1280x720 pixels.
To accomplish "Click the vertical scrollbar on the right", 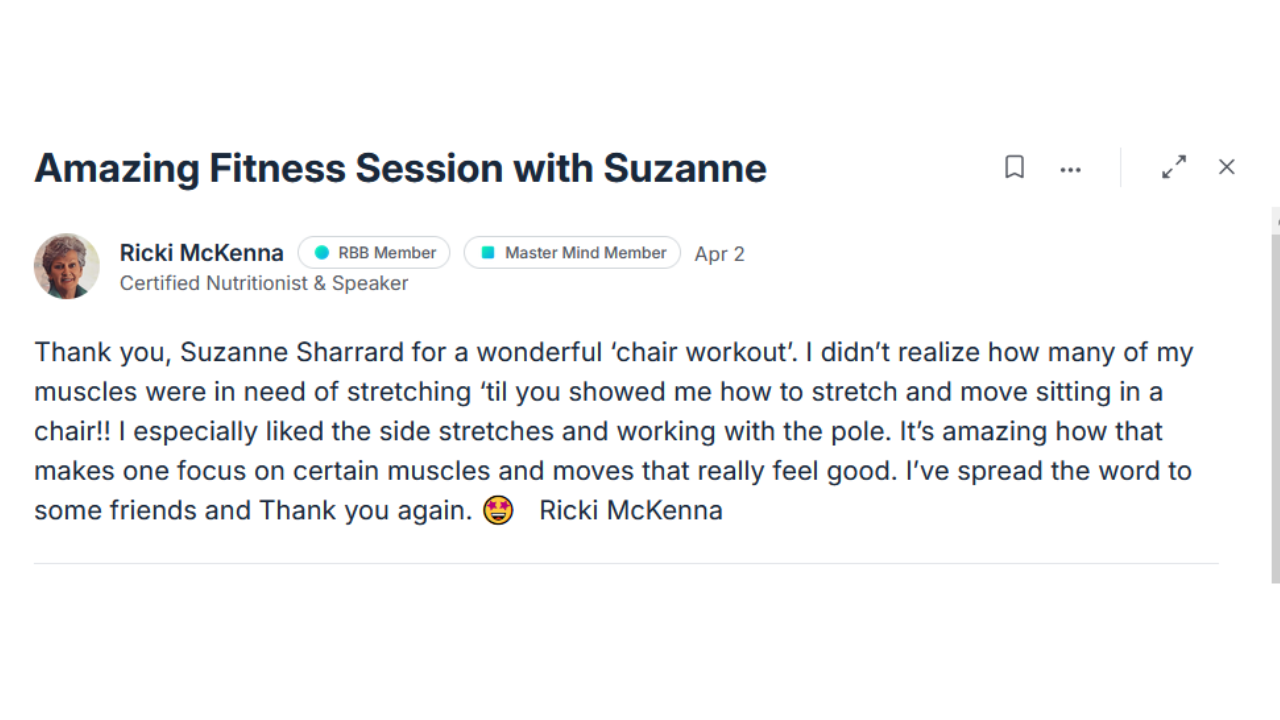I will [1275, 400].
